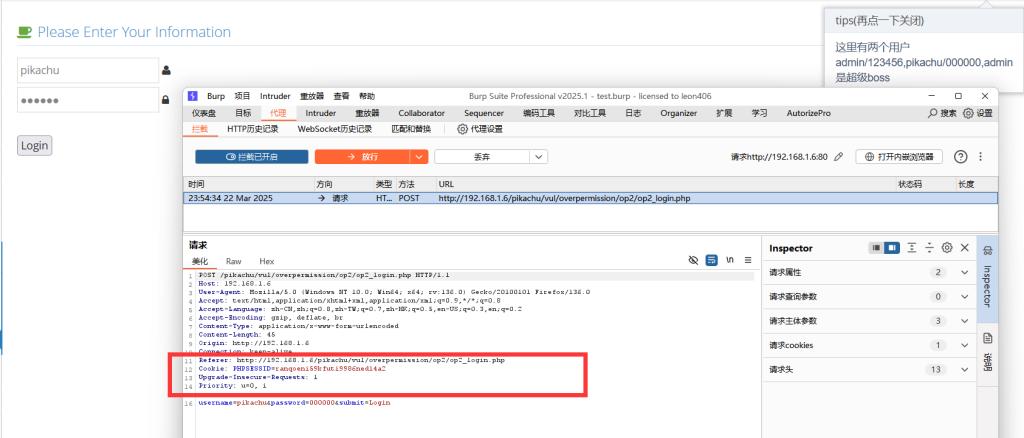Select the intercepted POST request row

(x=590, y=198)
